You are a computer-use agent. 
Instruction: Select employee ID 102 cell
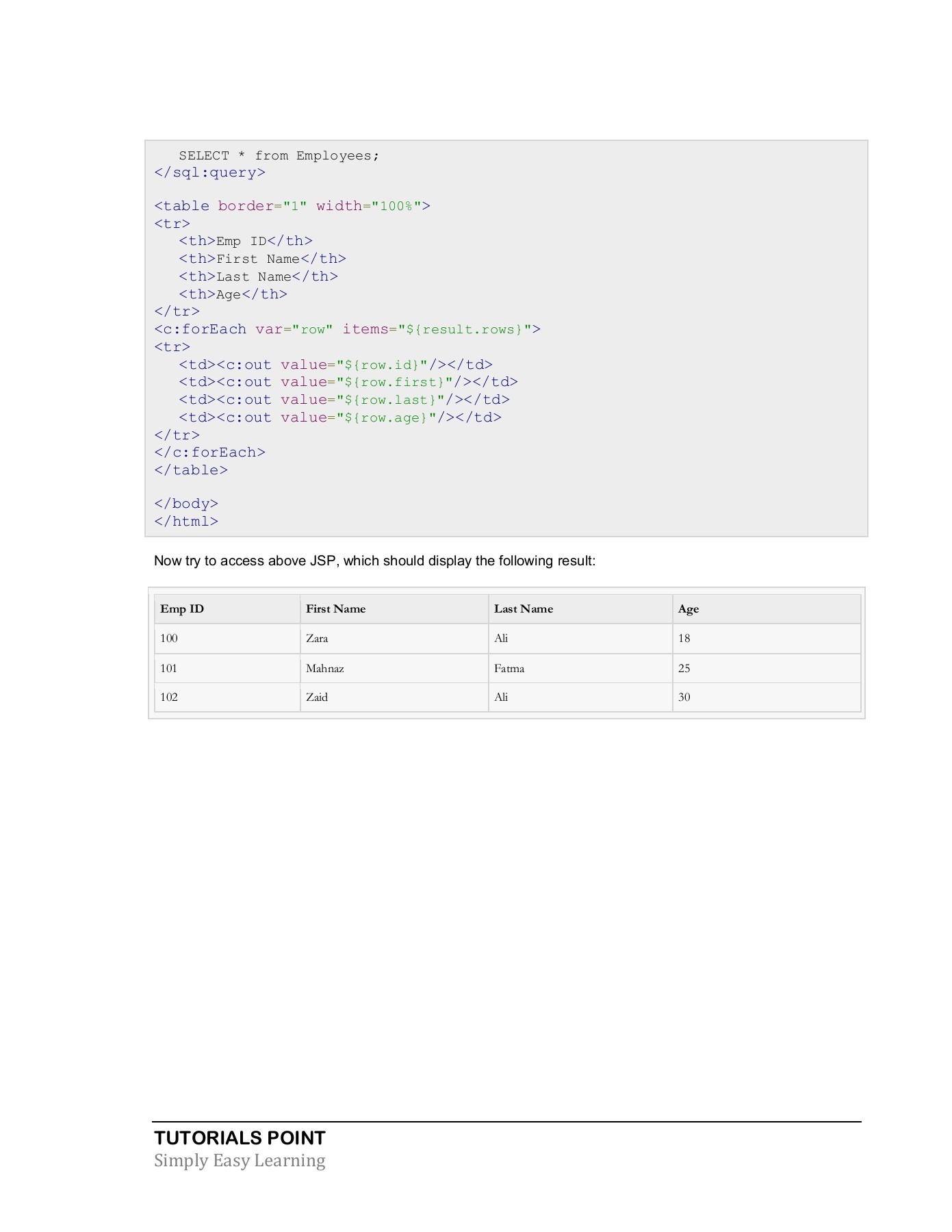click(169, 697)
